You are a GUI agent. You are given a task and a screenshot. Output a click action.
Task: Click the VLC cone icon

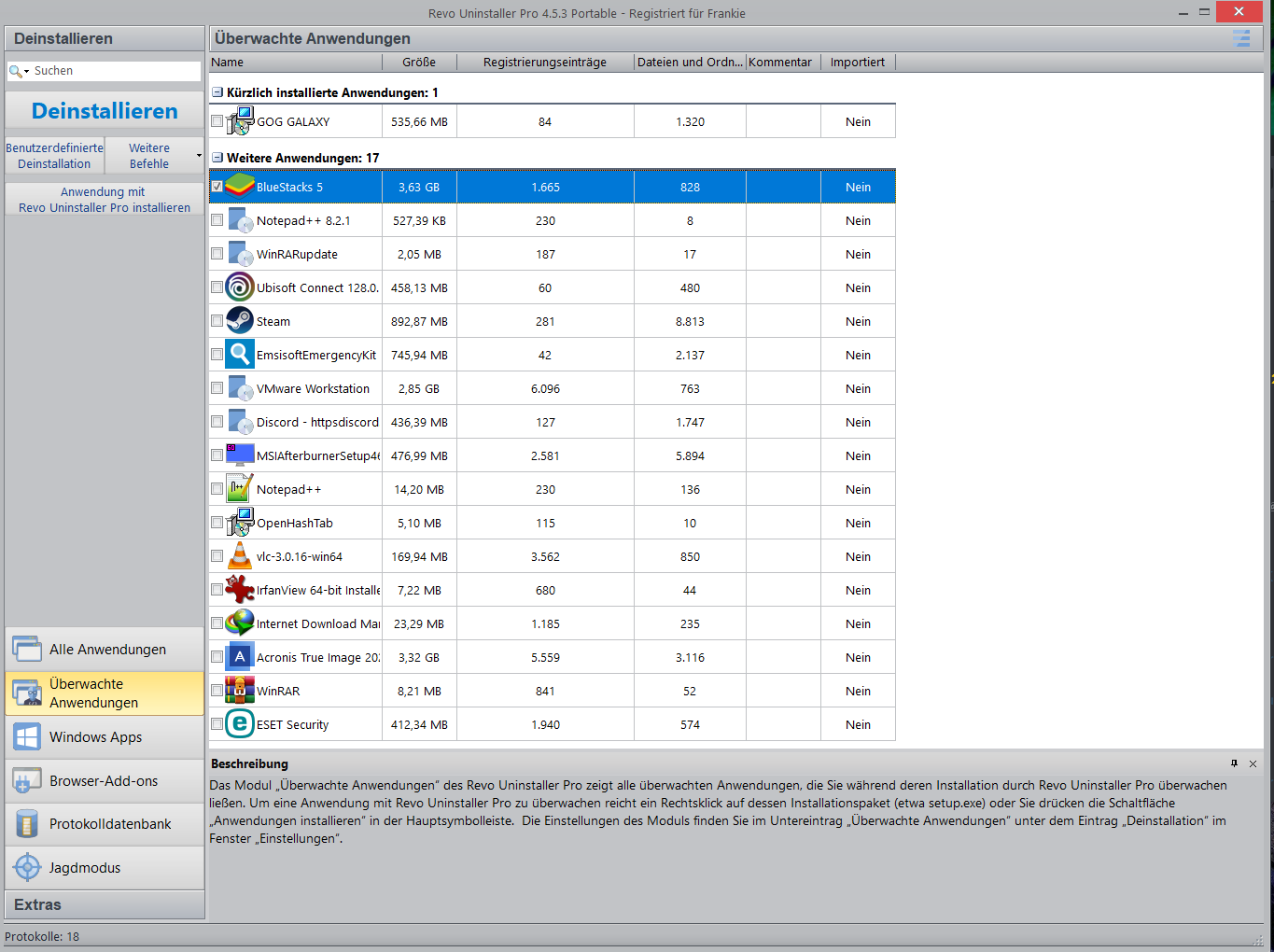point(240,555)
